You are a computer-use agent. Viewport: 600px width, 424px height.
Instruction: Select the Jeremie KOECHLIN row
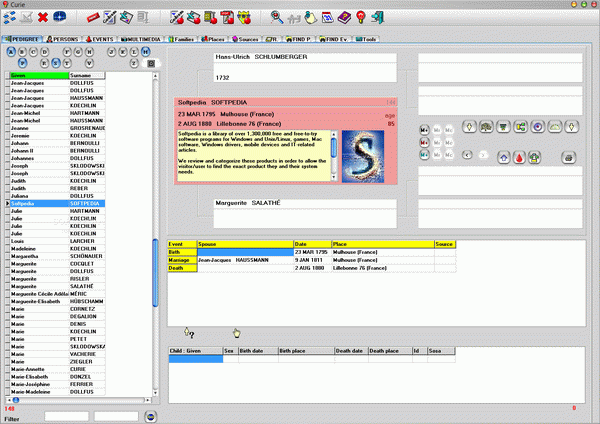[55, 136]
